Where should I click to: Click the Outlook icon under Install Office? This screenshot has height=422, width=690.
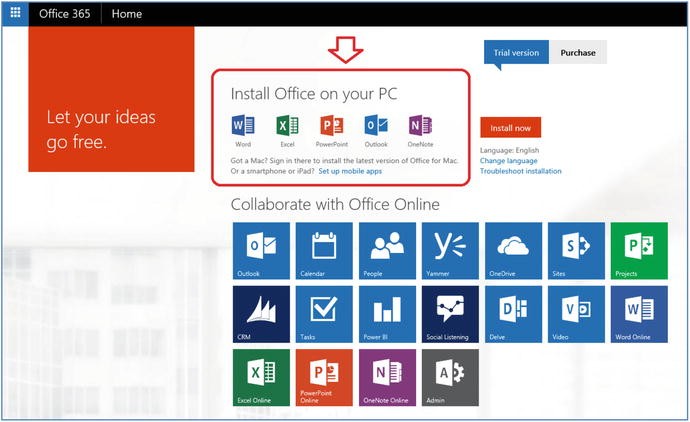(x=376, y=126)
